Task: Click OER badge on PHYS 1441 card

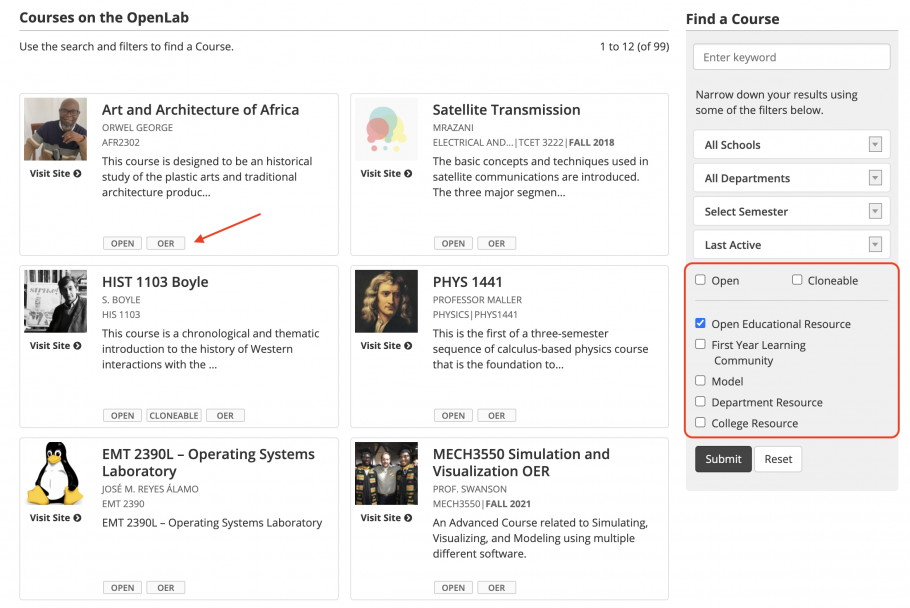Action: pyautogui.click(x=497, y=415)
